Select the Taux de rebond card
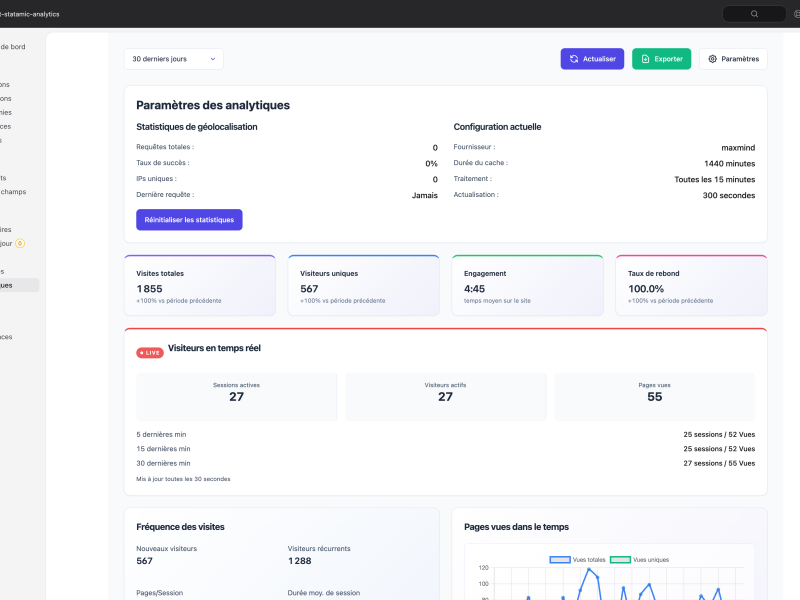800x600 pixels. [691, 285]
